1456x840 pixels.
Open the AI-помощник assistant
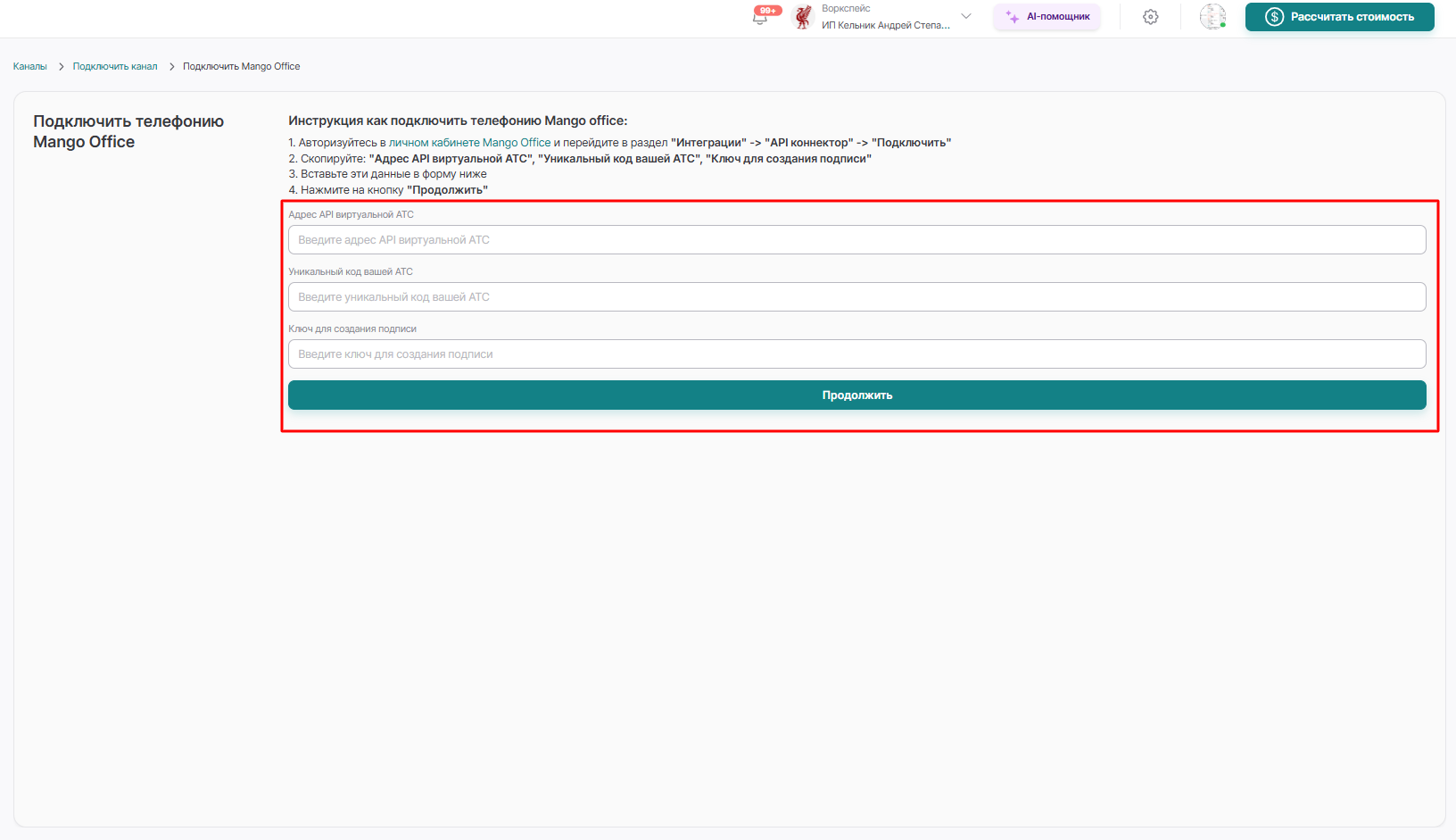(x=1047, y=17)
